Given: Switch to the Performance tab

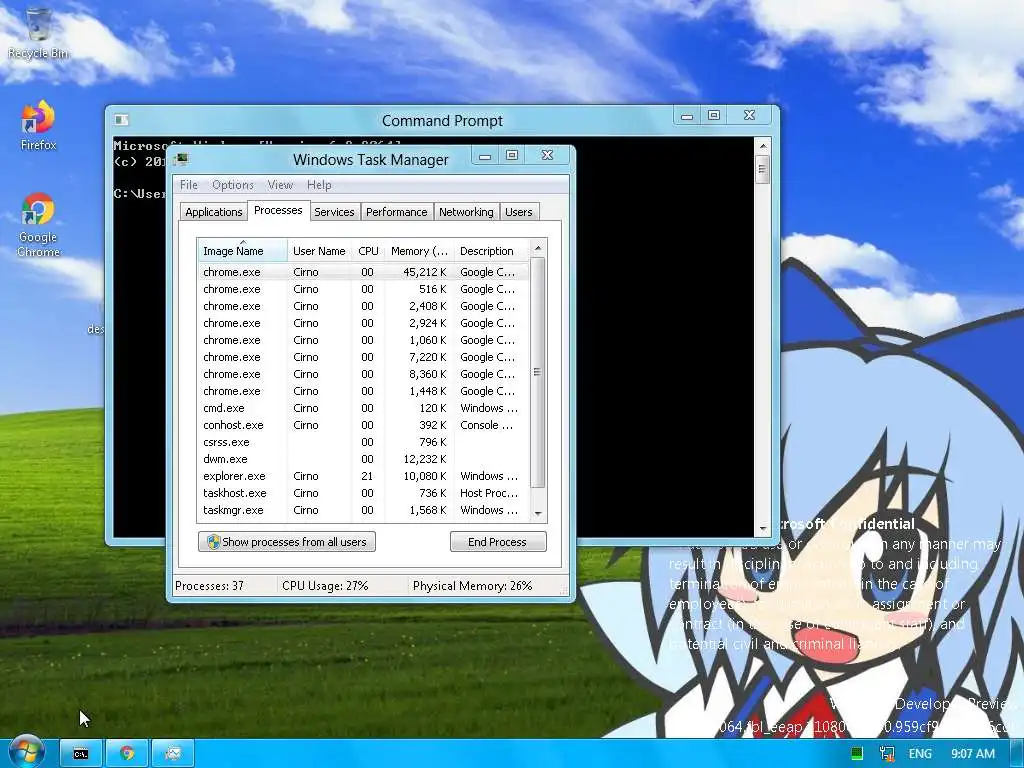Looking at the screenshot, I should pyautogui.click(x=396, y=212).
